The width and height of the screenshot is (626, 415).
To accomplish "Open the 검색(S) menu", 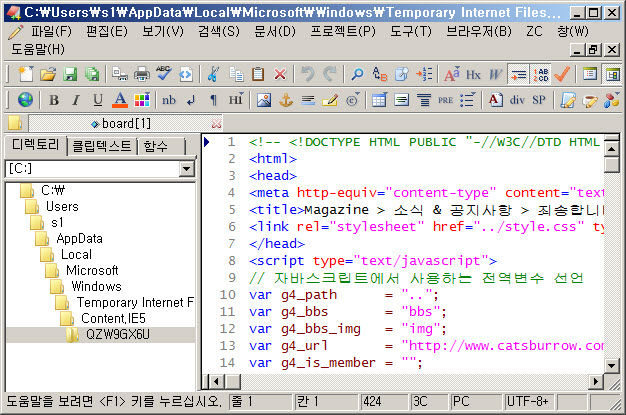I will click(x=219, y=31).
